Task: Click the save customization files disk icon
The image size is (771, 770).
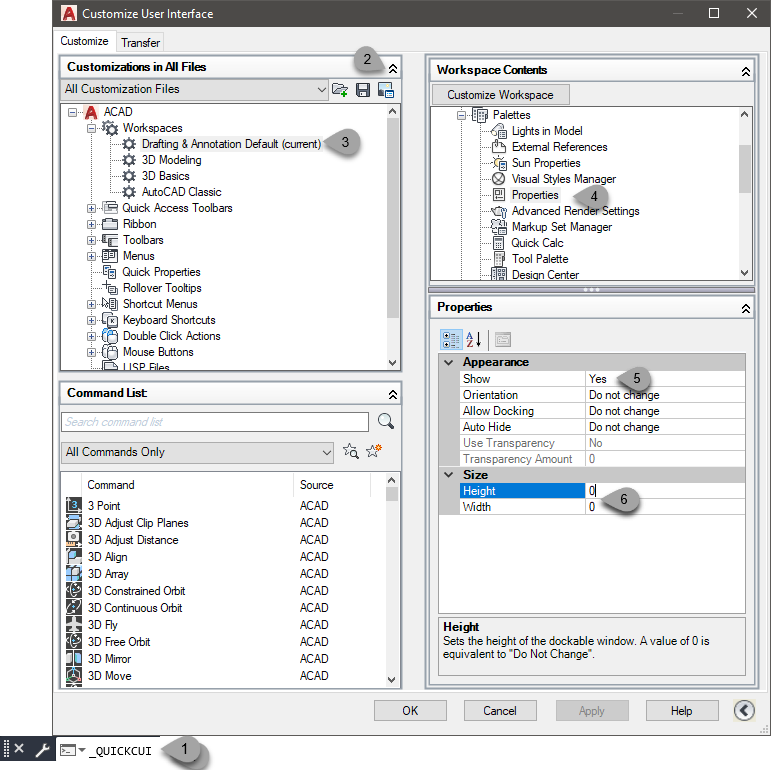Action: [363, 90]
